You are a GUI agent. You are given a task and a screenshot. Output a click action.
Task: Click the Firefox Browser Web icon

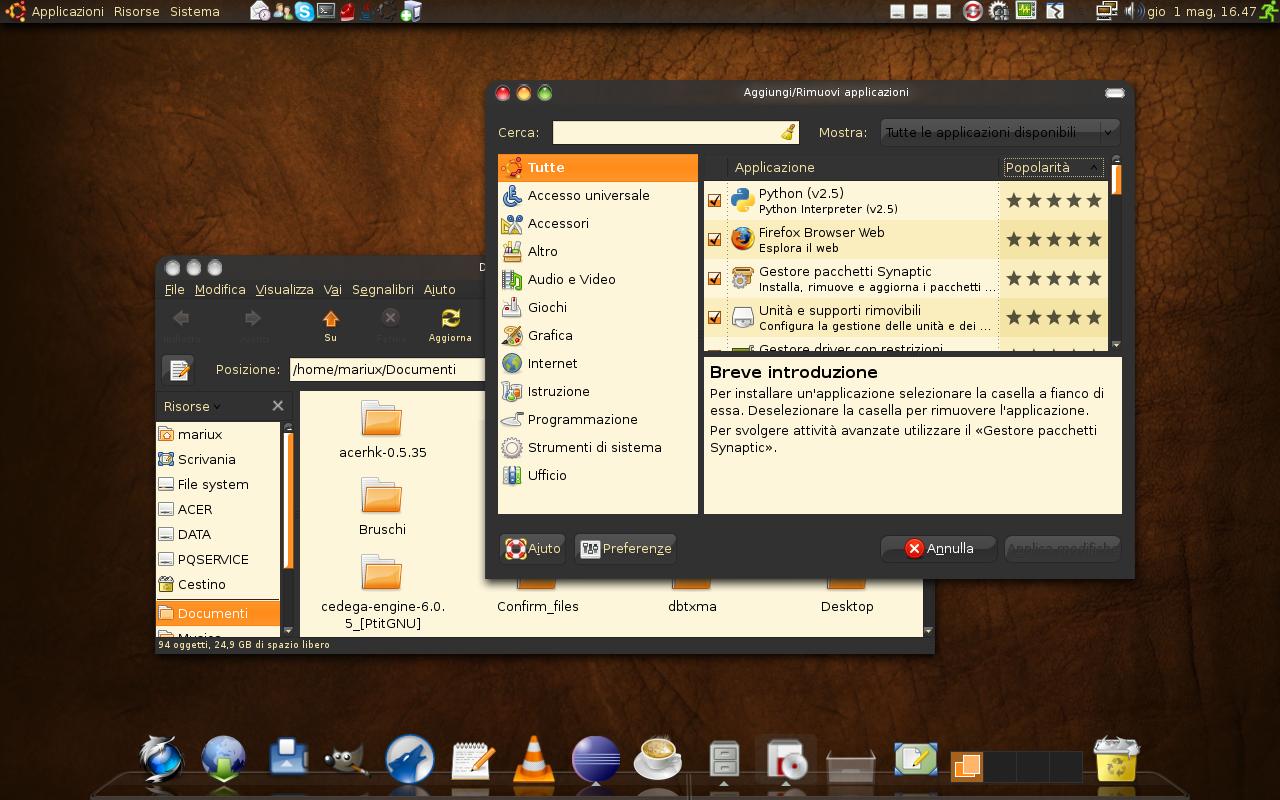pyautogui.click(x=742, y=239)
